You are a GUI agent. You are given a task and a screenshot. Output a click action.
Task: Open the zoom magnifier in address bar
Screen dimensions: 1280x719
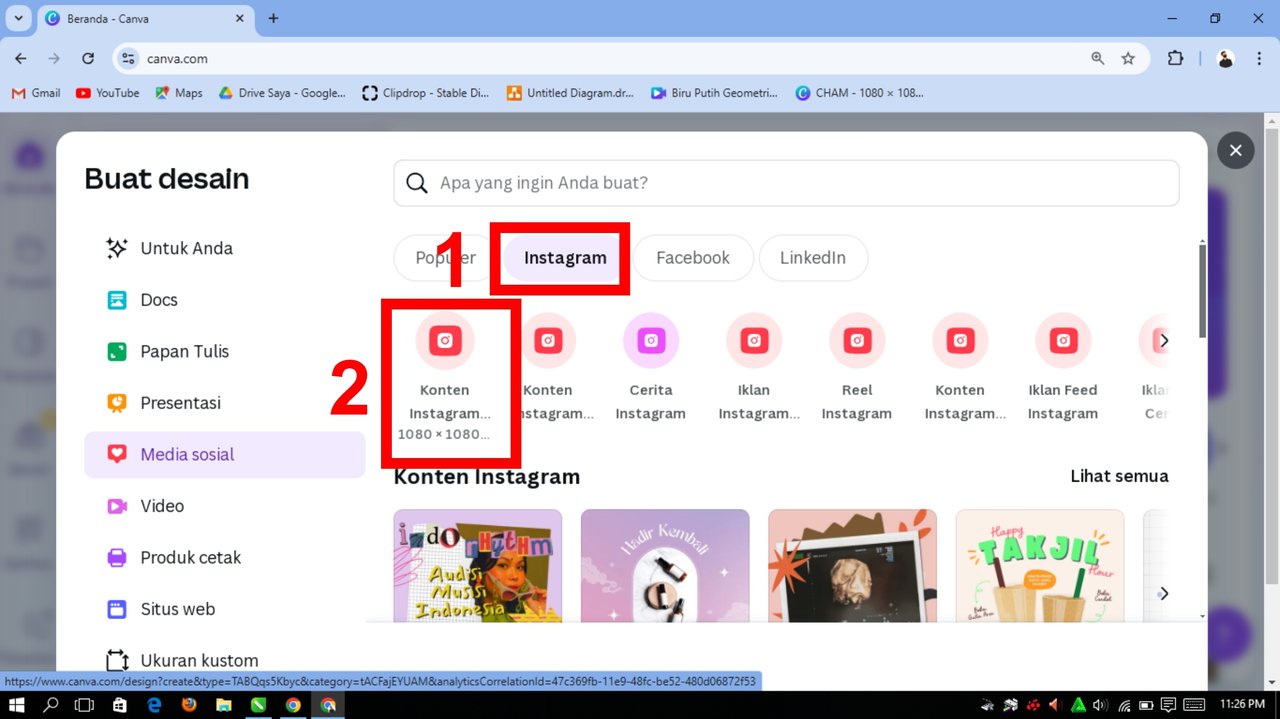click(1098, 59)
